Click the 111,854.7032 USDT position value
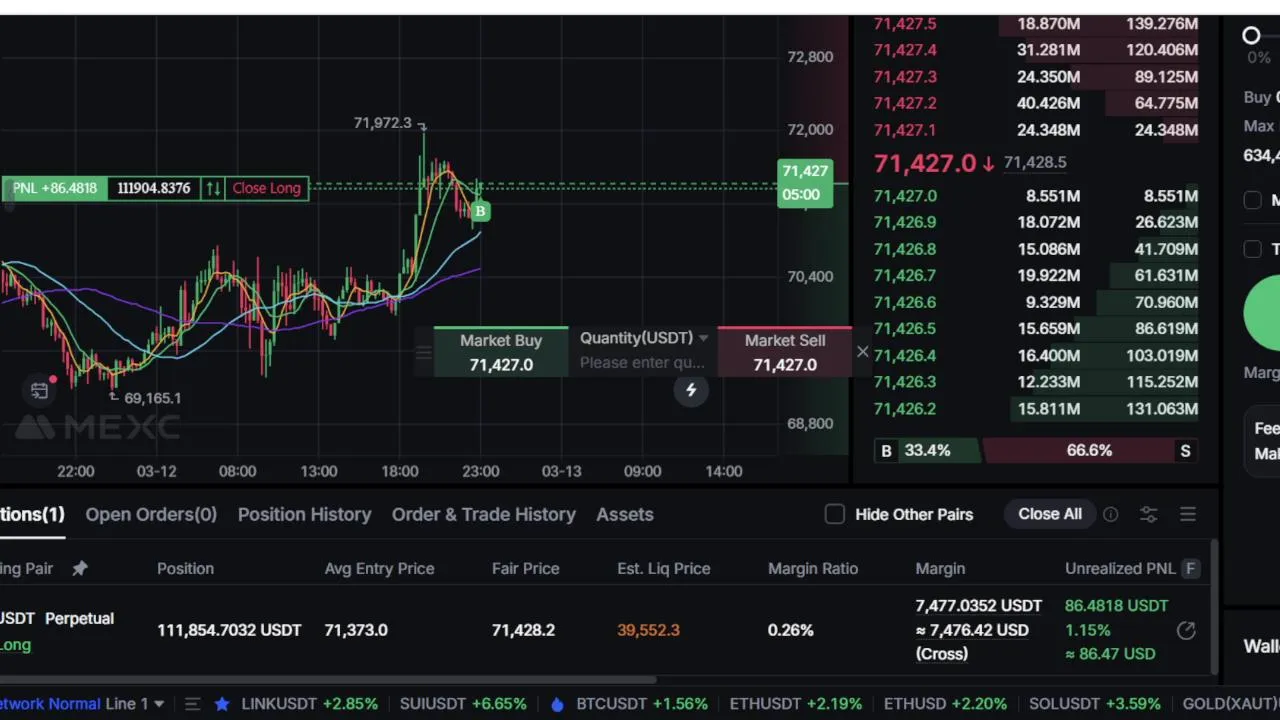The height and width of the screenshot is (720, 1280). 229,630
